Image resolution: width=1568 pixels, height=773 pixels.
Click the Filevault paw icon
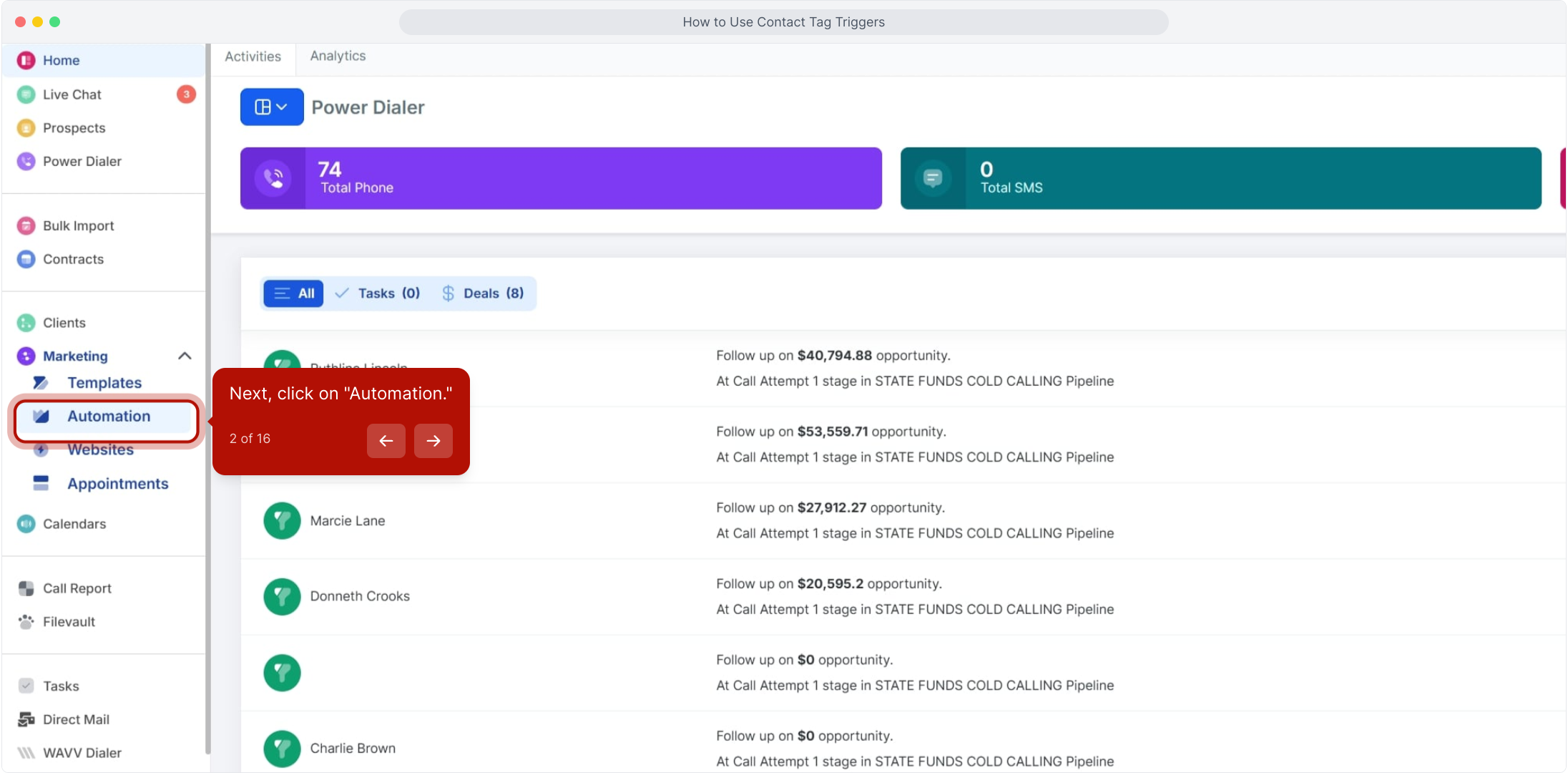26,622
